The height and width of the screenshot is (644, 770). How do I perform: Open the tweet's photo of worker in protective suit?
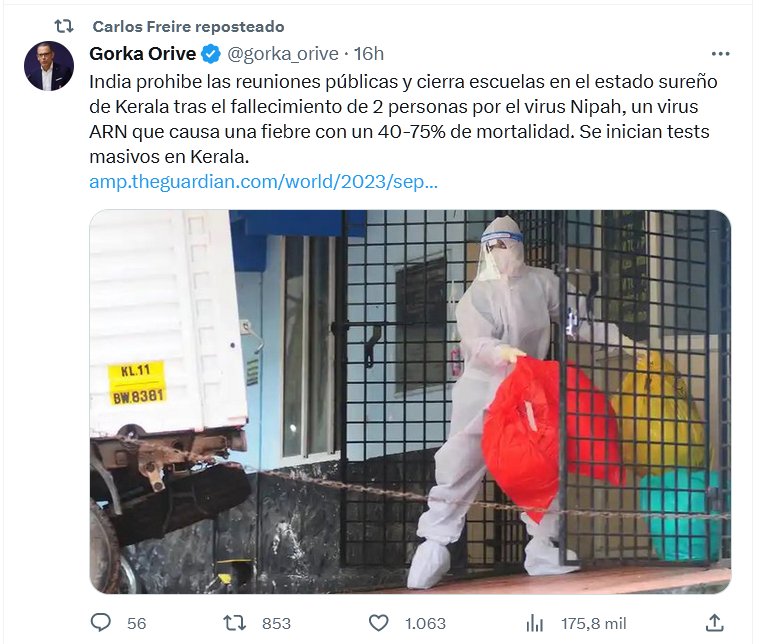[410, 402]
